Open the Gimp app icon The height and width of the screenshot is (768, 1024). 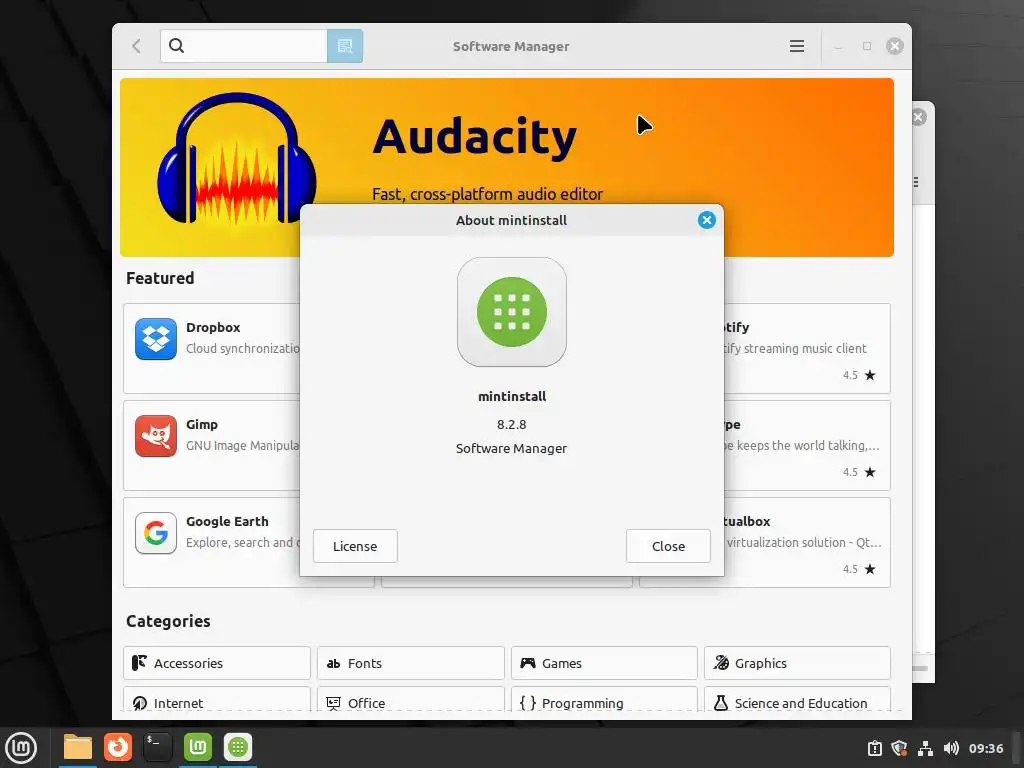point(155,436)
